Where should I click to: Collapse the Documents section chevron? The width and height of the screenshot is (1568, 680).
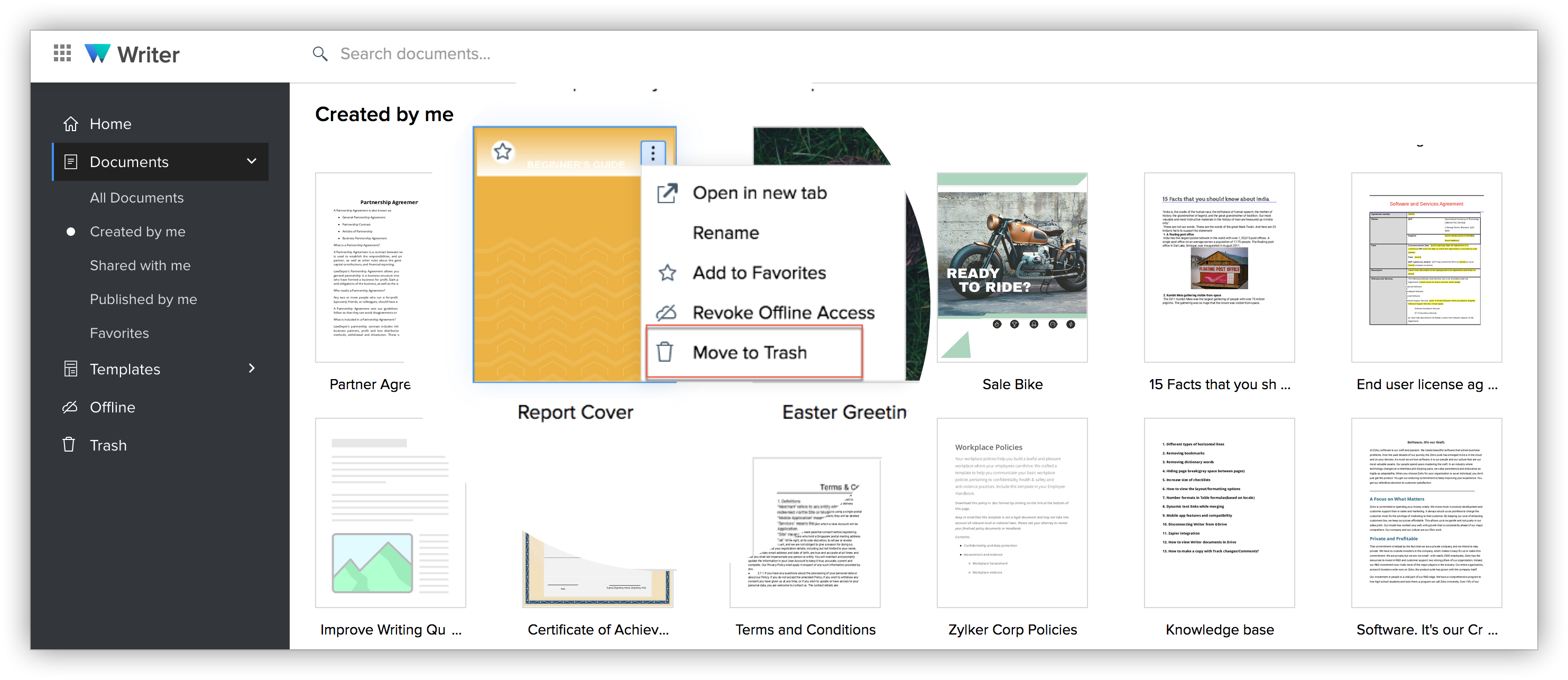pyautogui.click(x=252, y=161)
